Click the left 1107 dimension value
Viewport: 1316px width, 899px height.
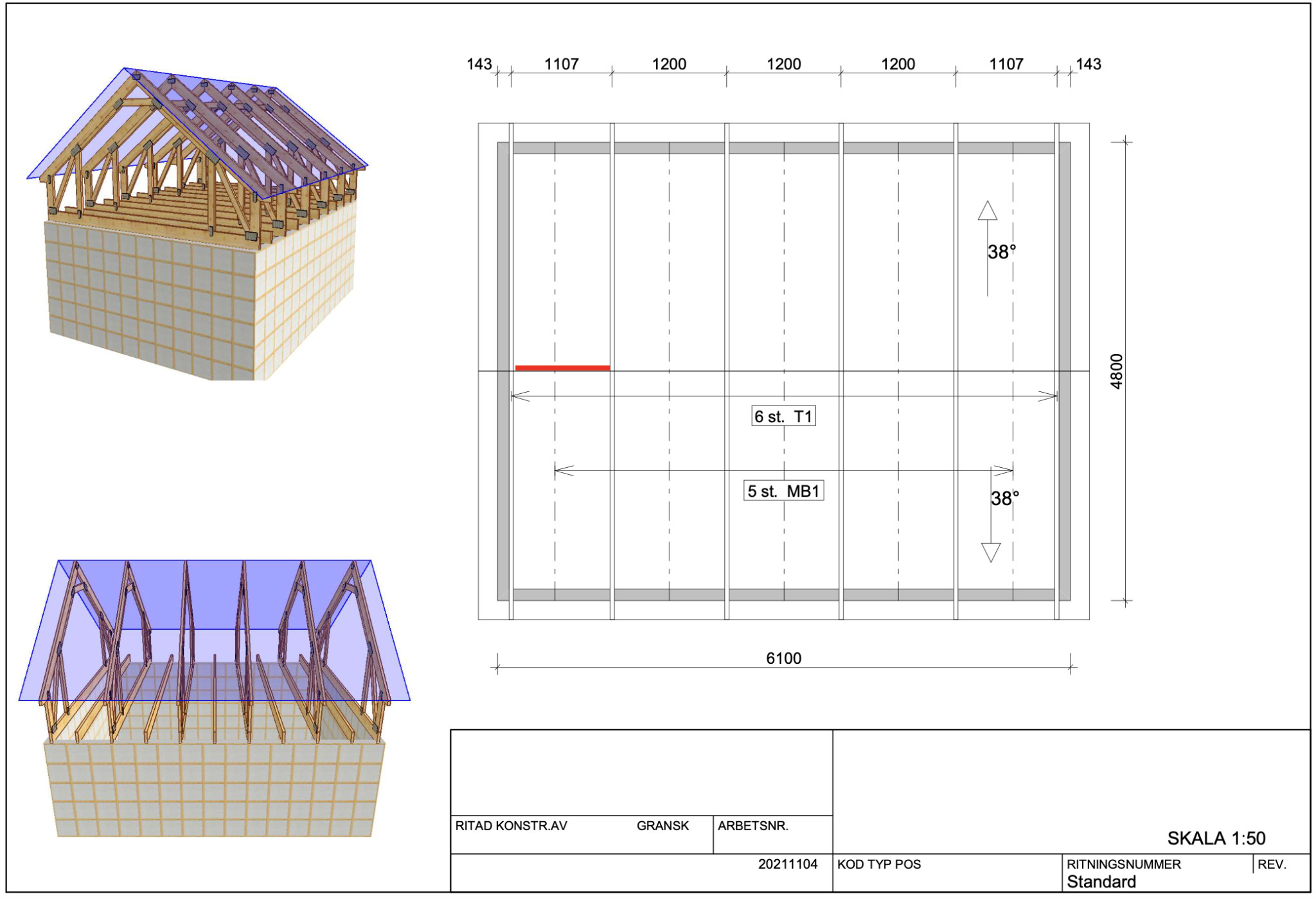pos(561,64)
